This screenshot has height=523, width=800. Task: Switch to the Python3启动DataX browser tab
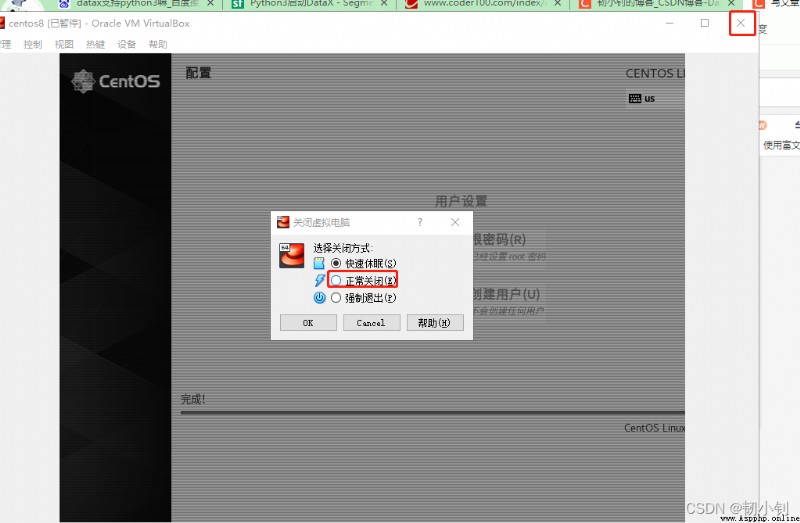click(x=309, y=4)
